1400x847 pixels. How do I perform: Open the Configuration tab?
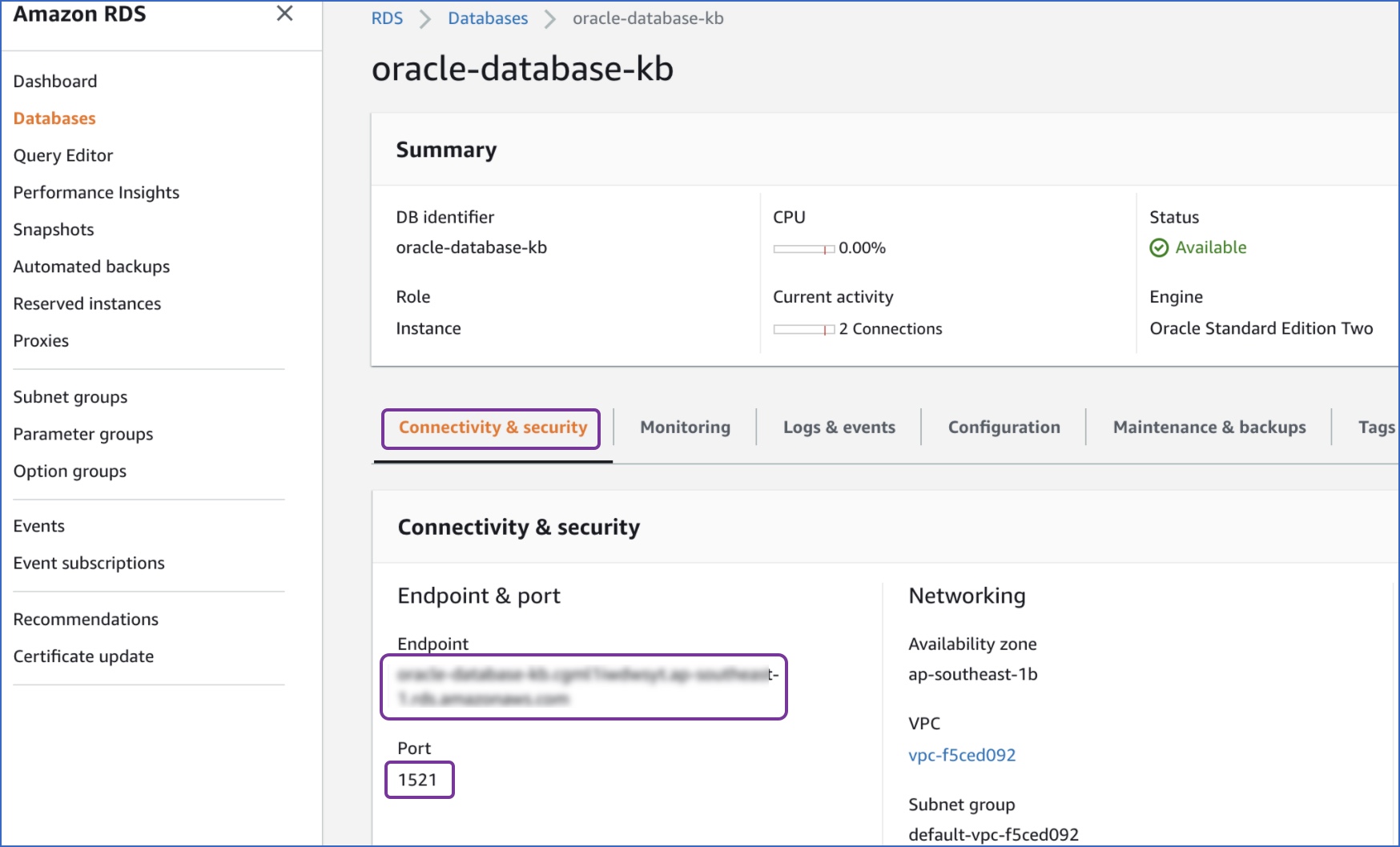pyautogui.click(x=1004, y=428)
